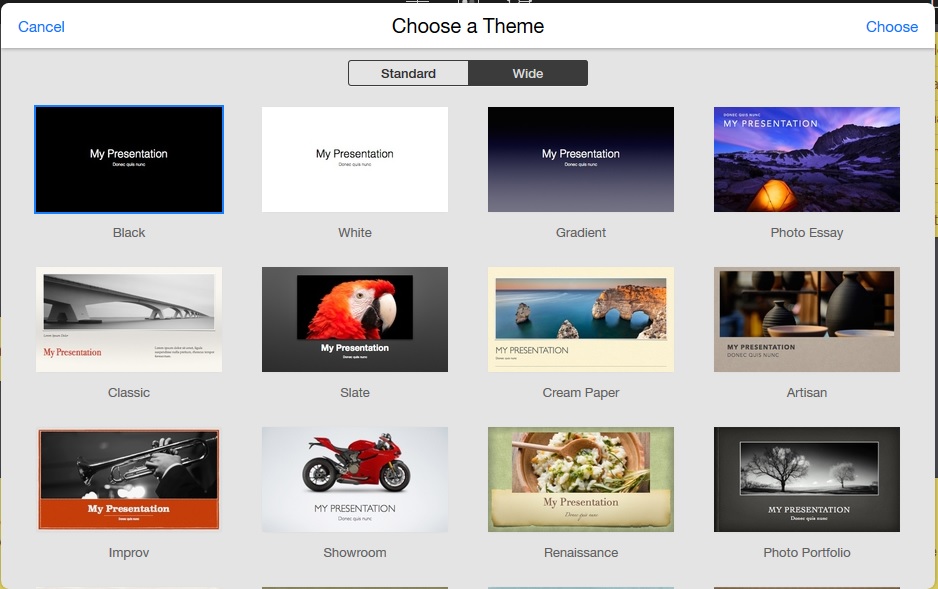Choose the Cream Paper theme thumbnail
The height and width of the screenshot is (589, 938).
[581, 319]
